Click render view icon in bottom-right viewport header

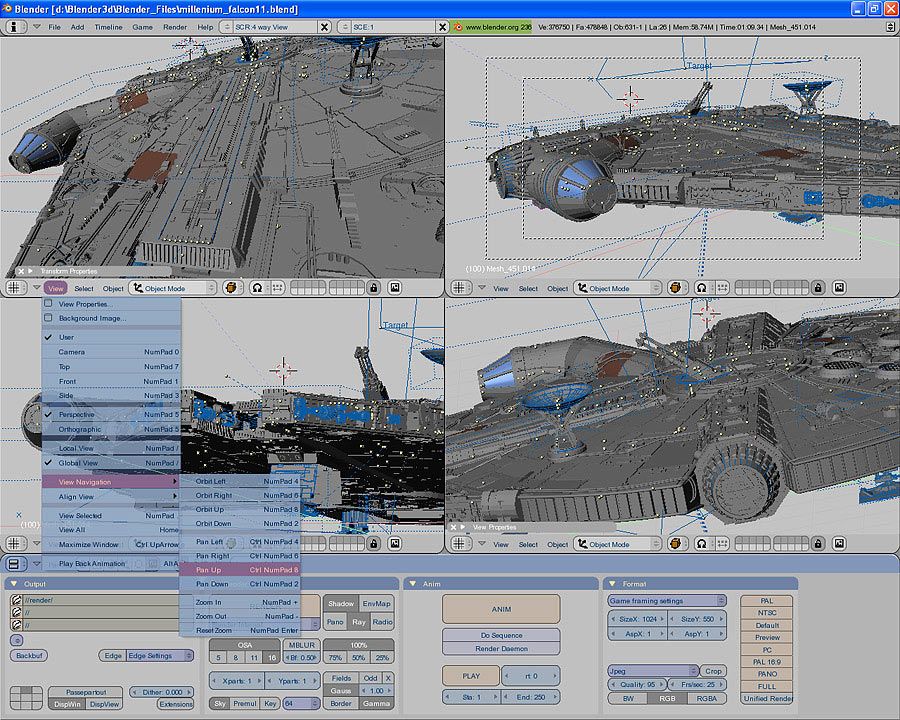coord(839,544)
